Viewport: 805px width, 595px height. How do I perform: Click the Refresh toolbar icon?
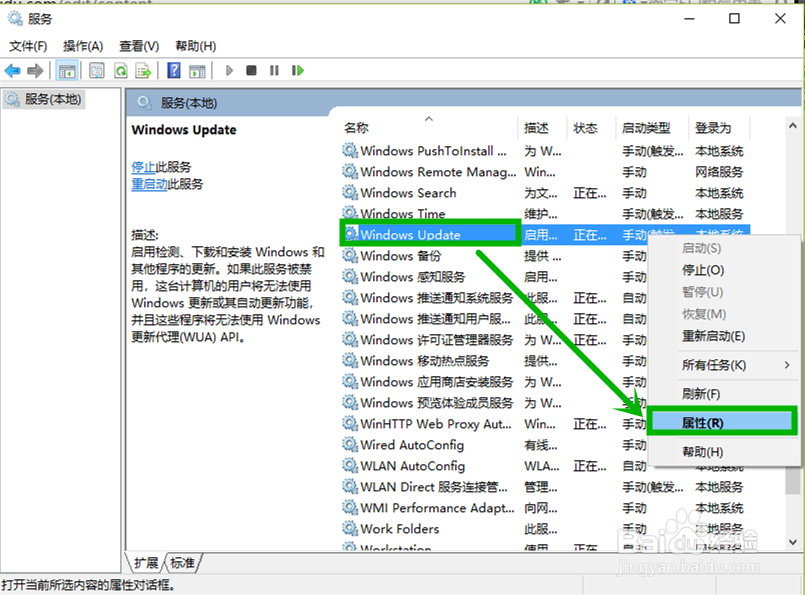coord(121,70)
